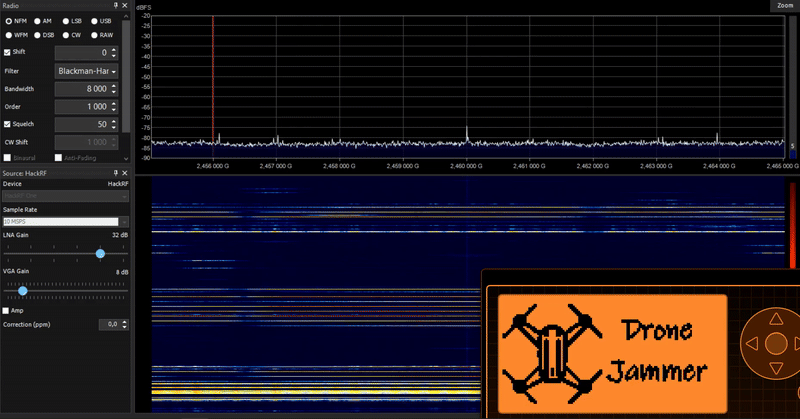Adjust the Bandwidth stepper arrows
The image size is (800, 419).
114,89
